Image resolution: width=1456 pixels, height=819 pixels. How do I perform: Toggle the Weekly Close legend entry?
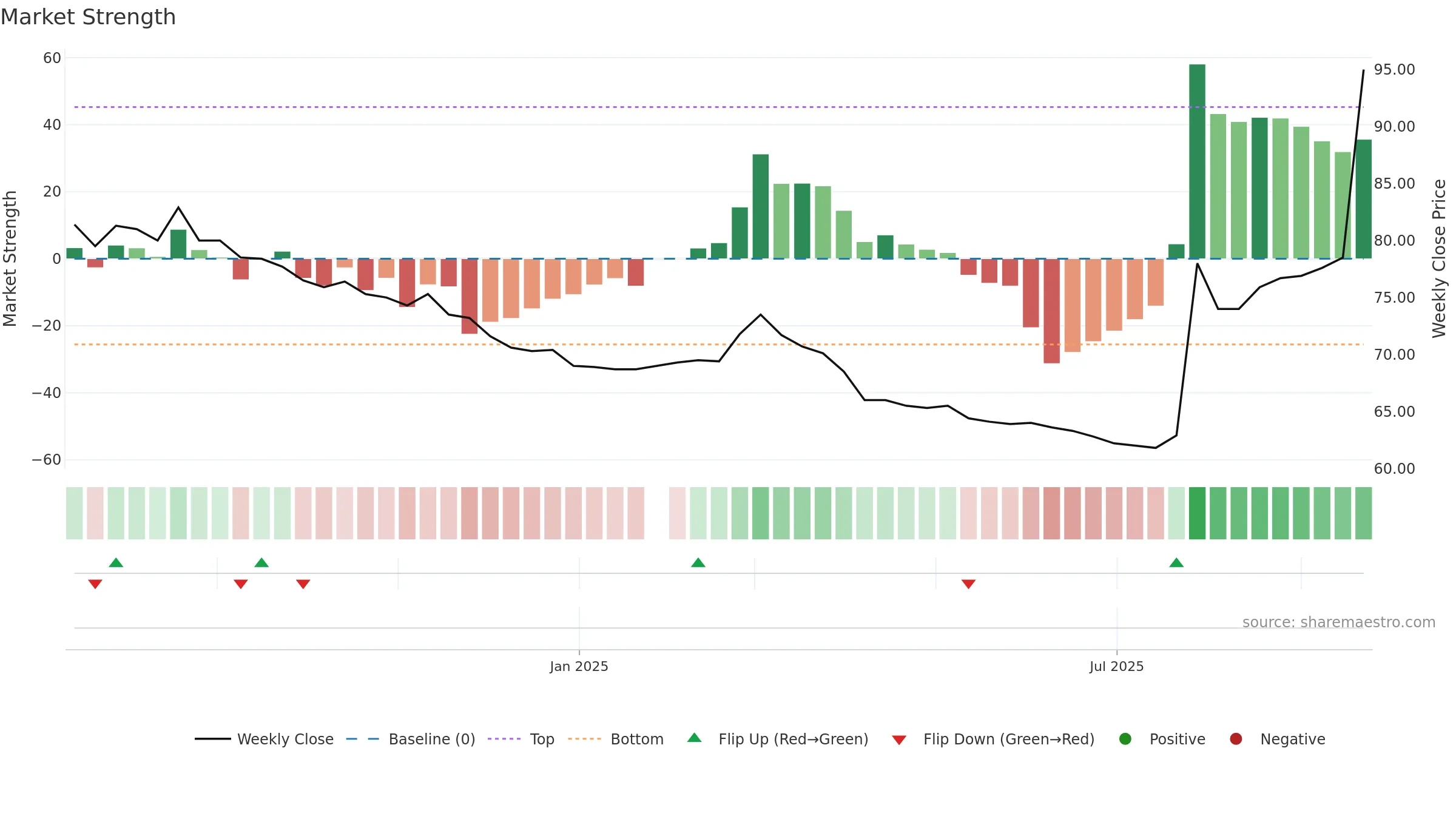(264, 739)
